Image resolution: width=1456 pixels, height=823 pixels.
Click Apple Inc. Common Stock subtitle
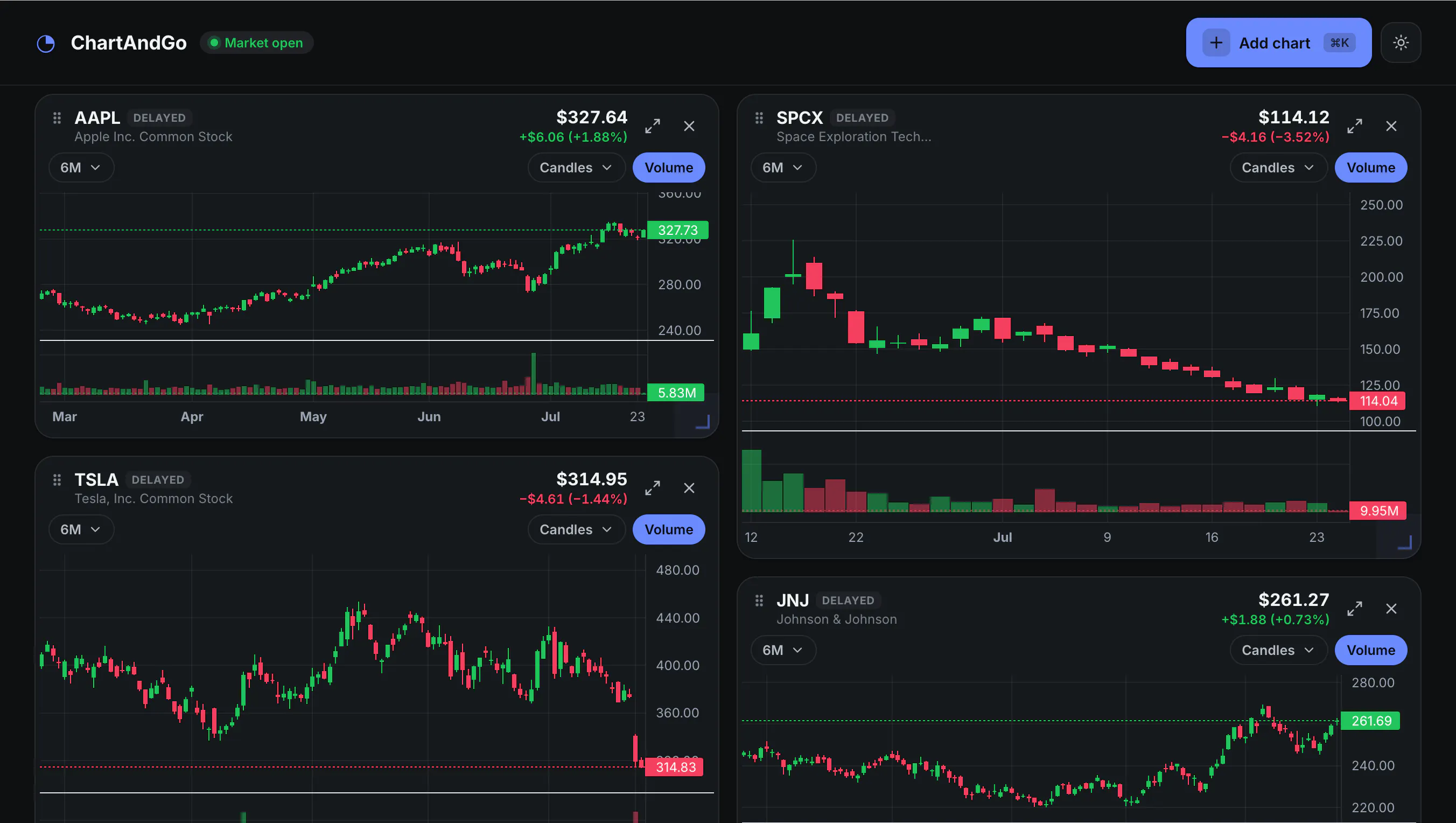pyautogui.click(x=153, y=137)
